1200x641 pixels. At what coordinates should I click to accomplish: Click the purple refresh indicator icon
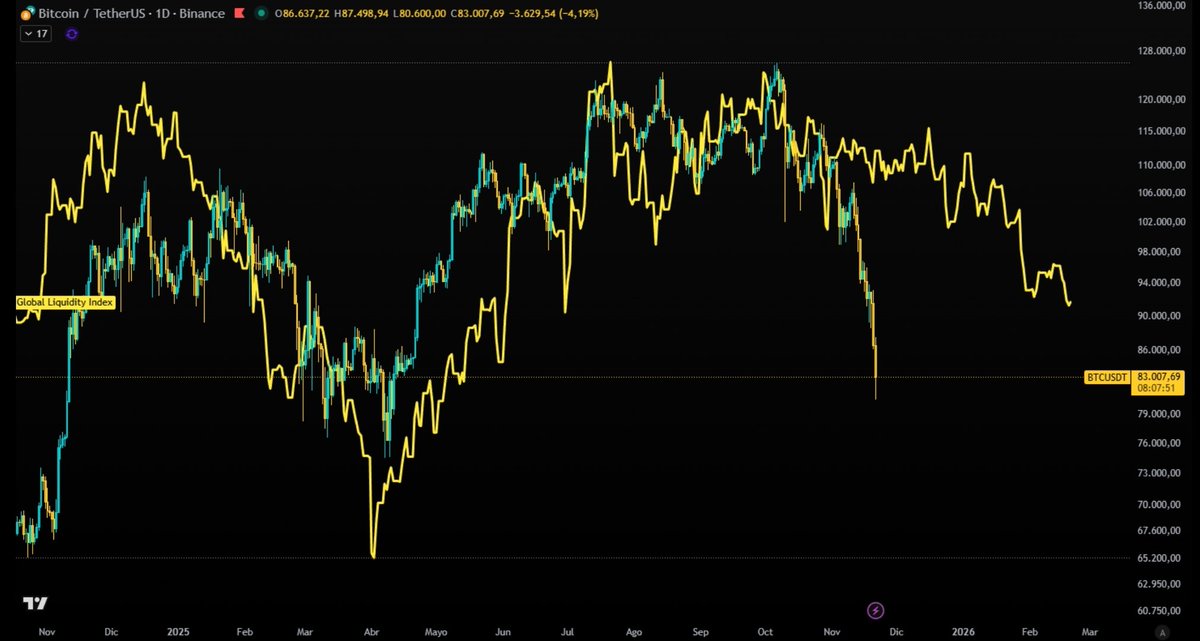click(x=72, y=33)
